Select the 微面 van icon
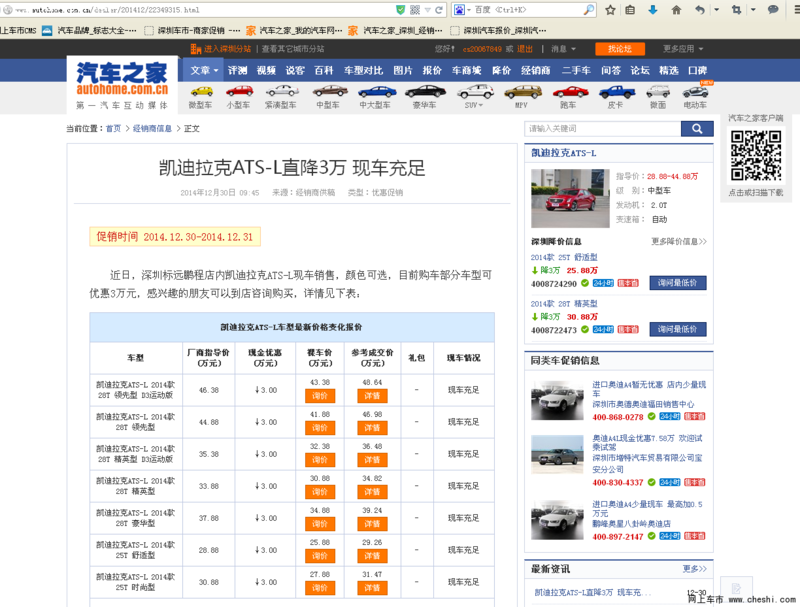 [658, 92]
